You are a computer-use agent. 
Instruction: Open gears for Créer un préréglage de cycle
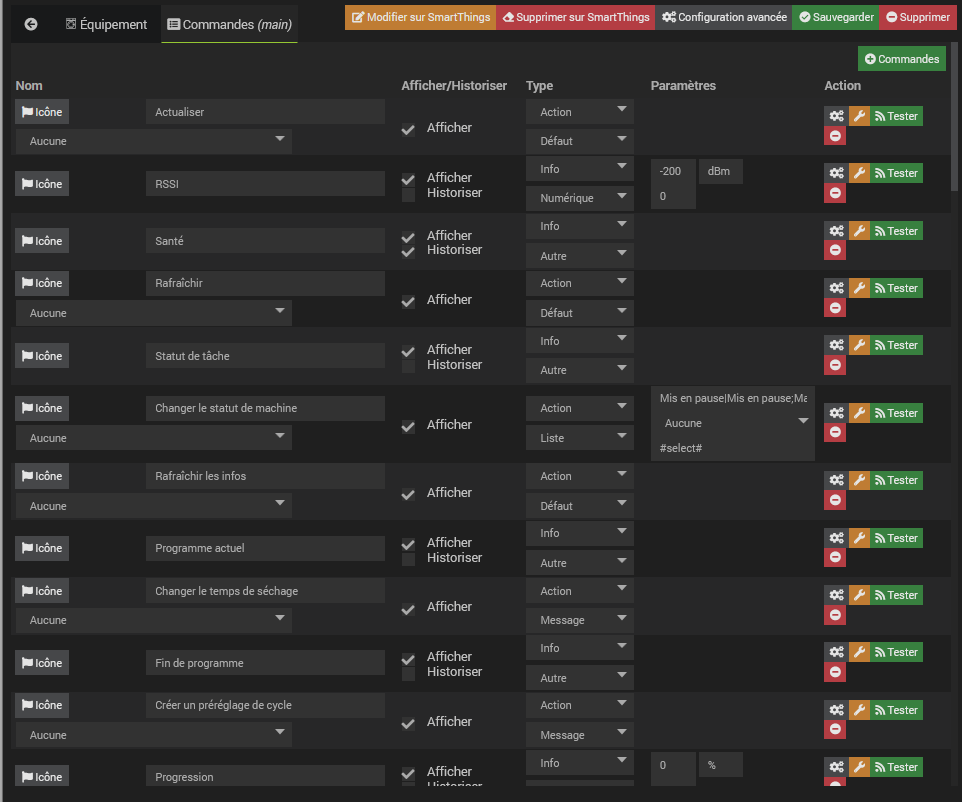[836, 710]
